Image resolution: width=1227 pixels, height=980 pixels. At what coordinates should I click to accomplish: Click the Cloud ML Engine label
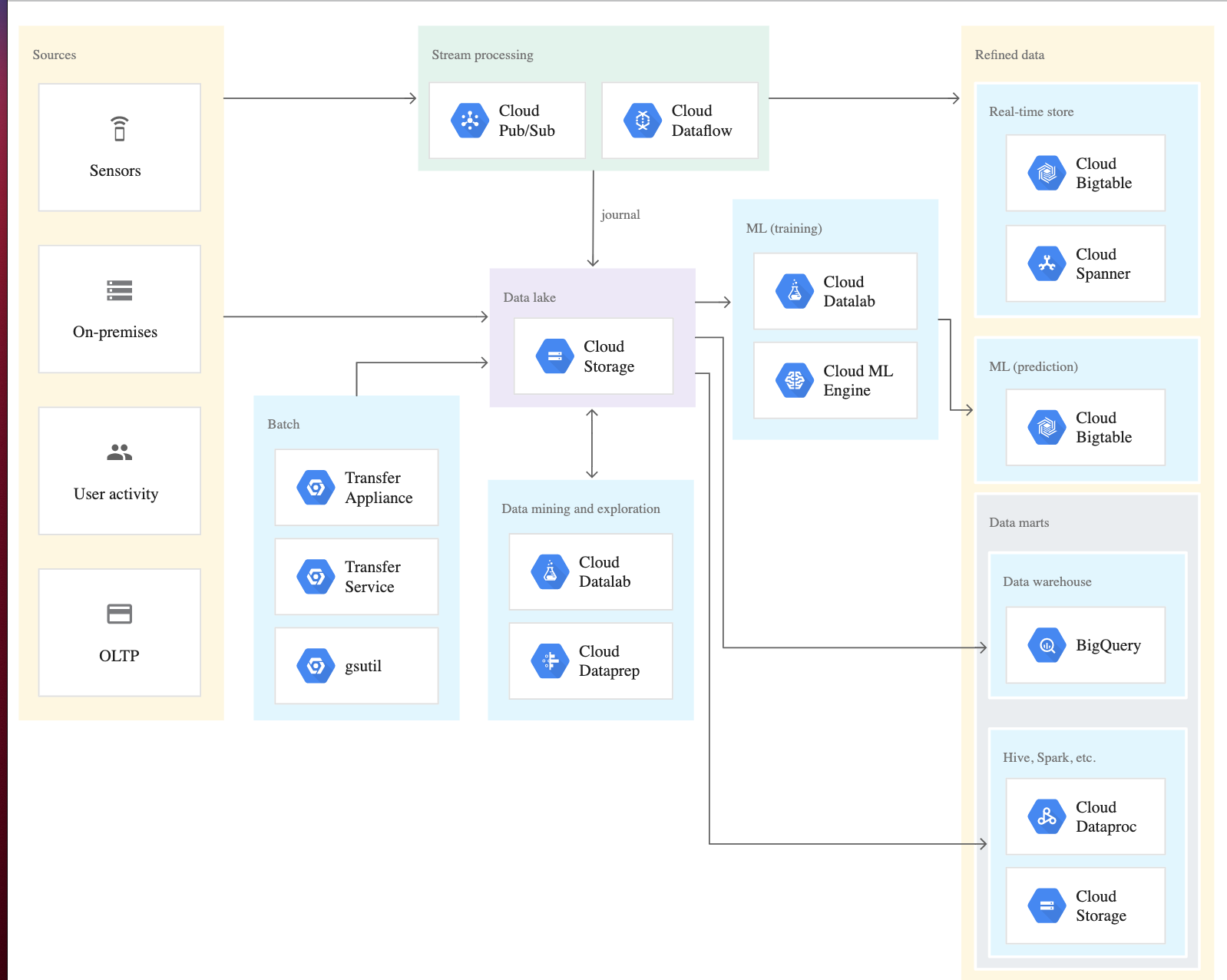click(858, 380)
